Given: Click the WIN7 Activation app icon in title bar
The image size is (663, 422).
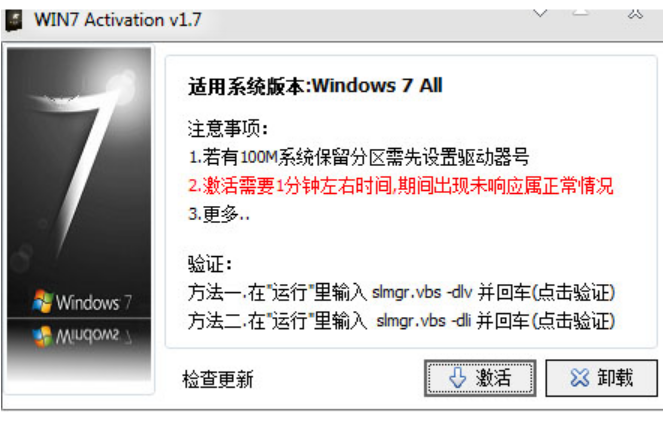Looking at the screenshot, I should 14,21.
